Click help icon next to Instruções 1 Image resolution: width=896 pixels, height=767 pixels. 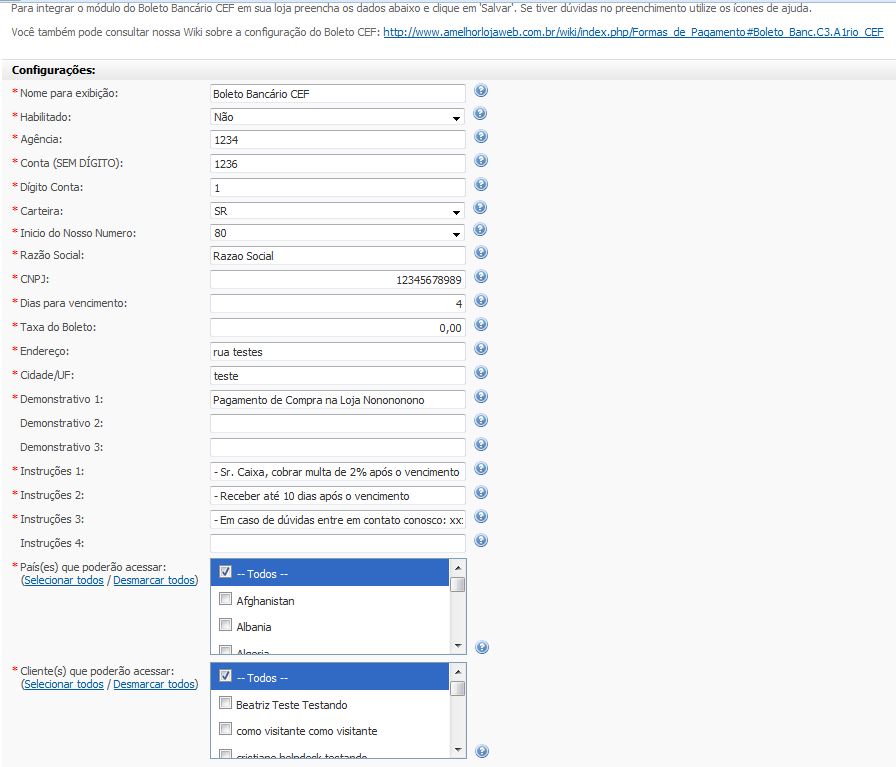pos(481,468)
